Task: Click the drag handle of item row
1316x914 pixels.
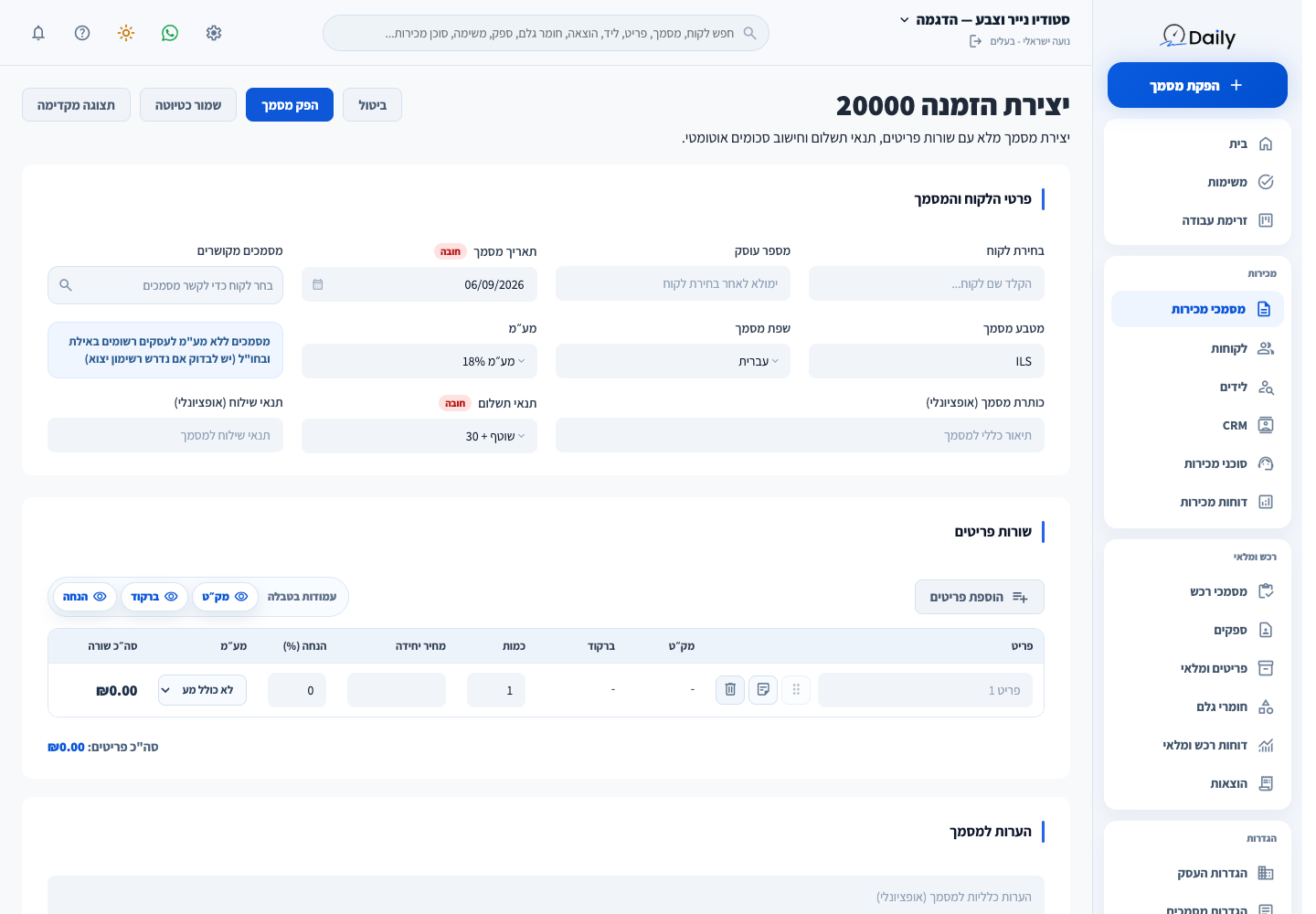Action: tap(796, 690)
